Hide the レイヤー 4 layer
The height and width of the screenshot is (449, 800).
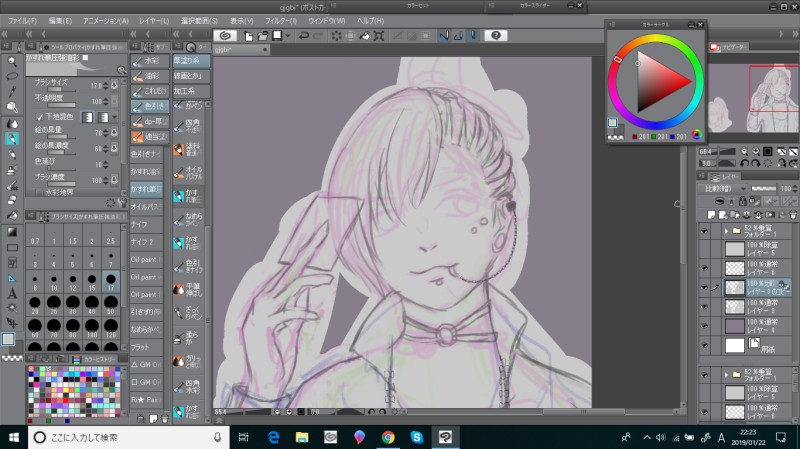click(705, 326)
